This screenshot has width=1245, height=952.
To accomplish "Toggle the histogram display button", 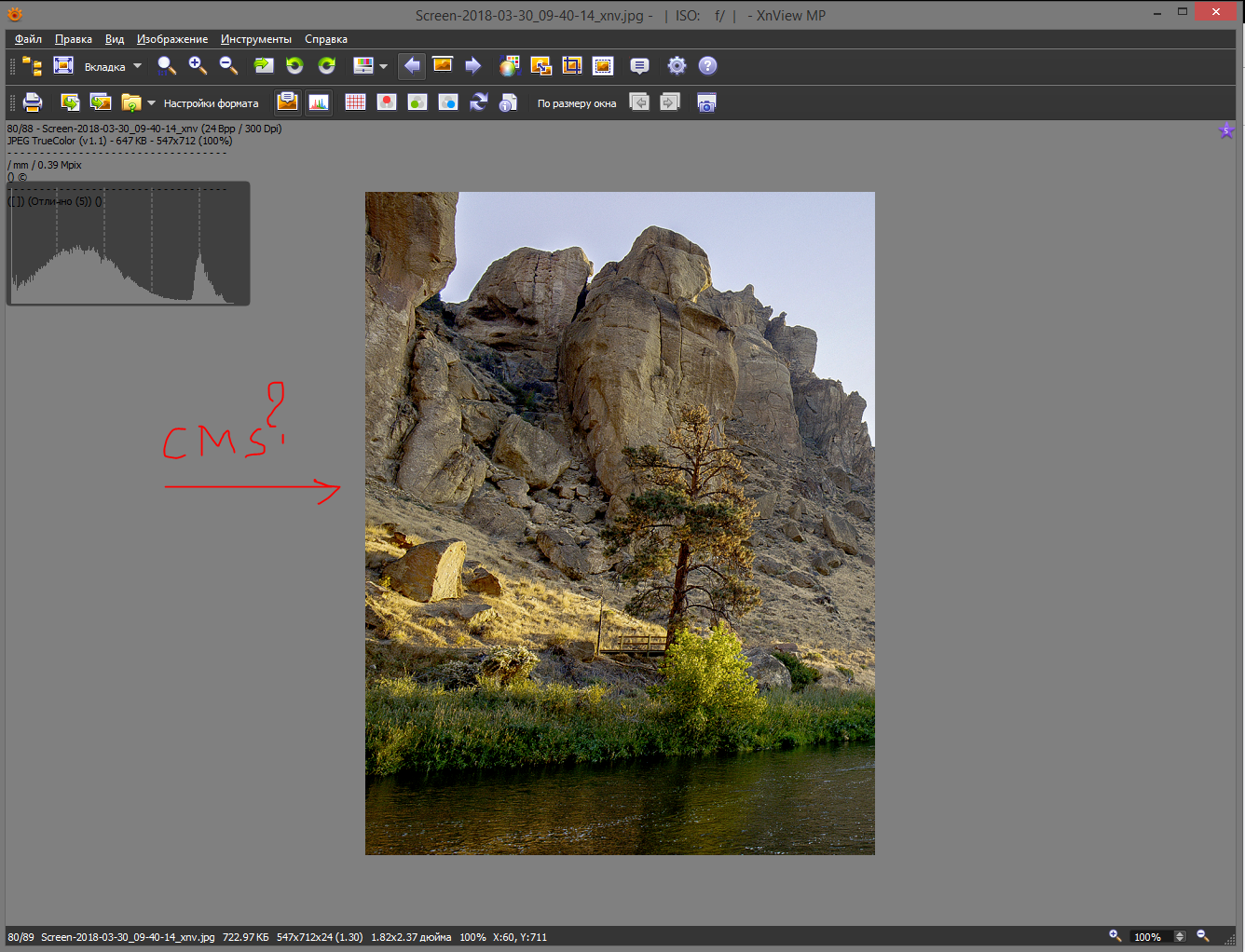I will (319, 102).
